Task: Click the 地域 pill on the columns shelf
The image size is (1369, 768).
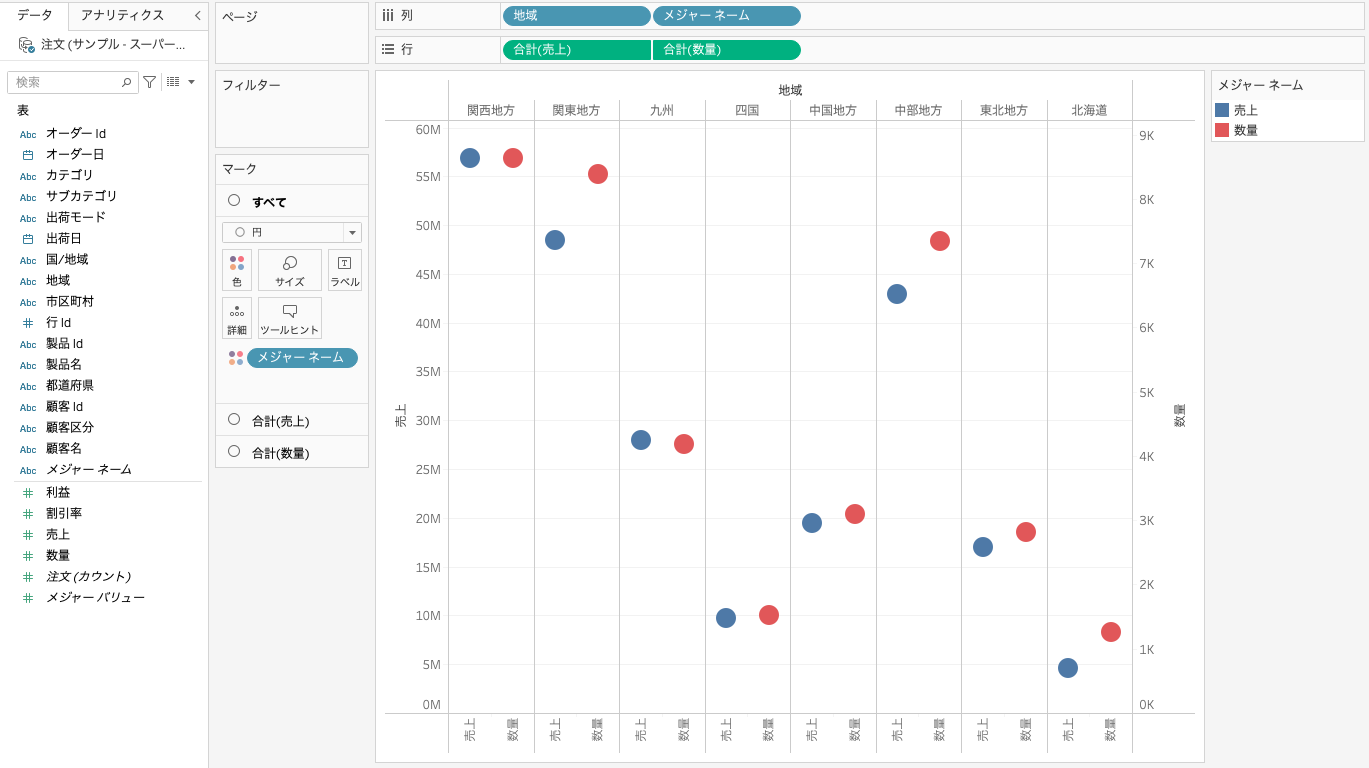Action: click(576, 16)
